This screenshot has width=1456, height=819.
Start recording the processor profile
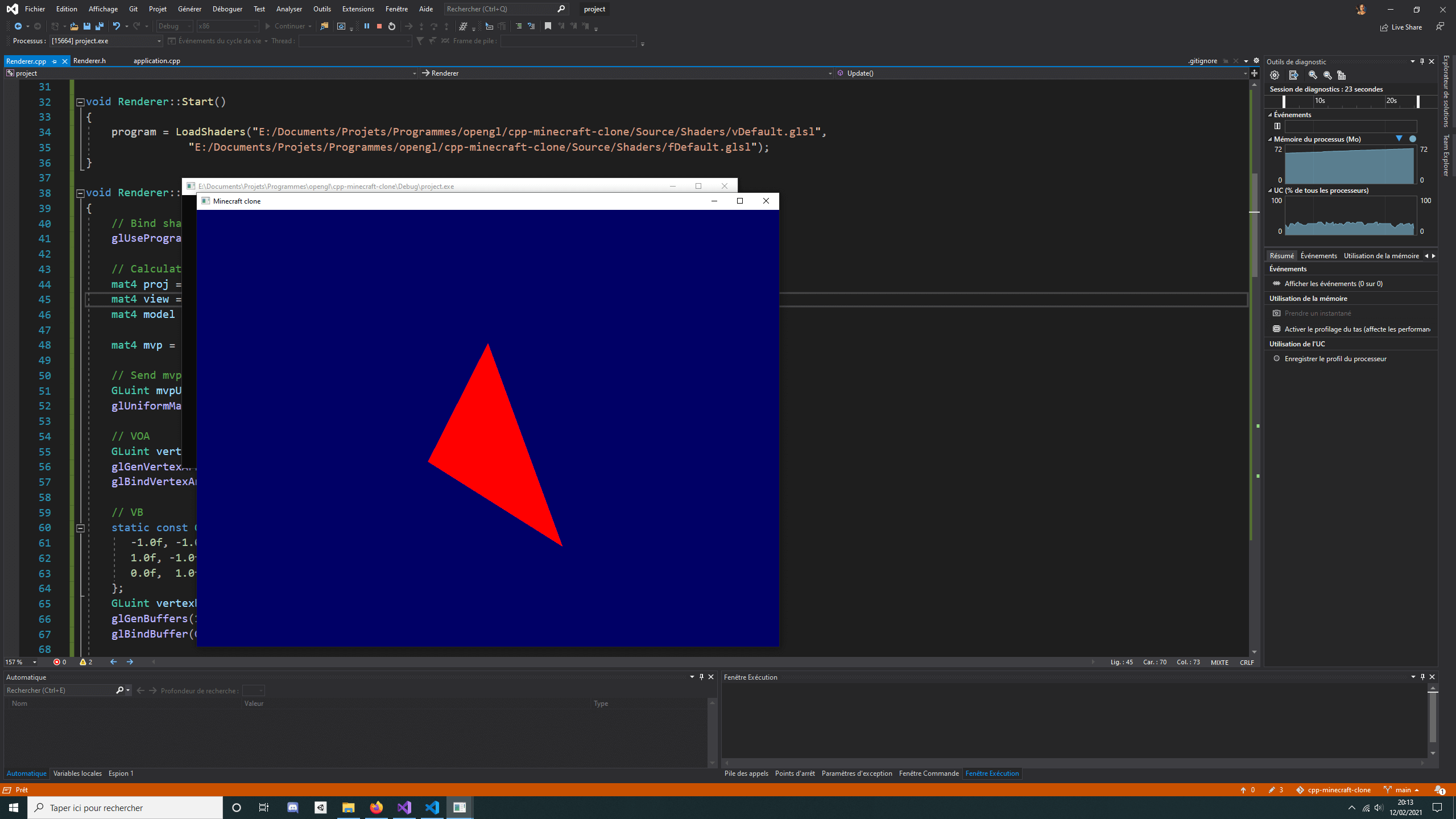[1335, 359]
